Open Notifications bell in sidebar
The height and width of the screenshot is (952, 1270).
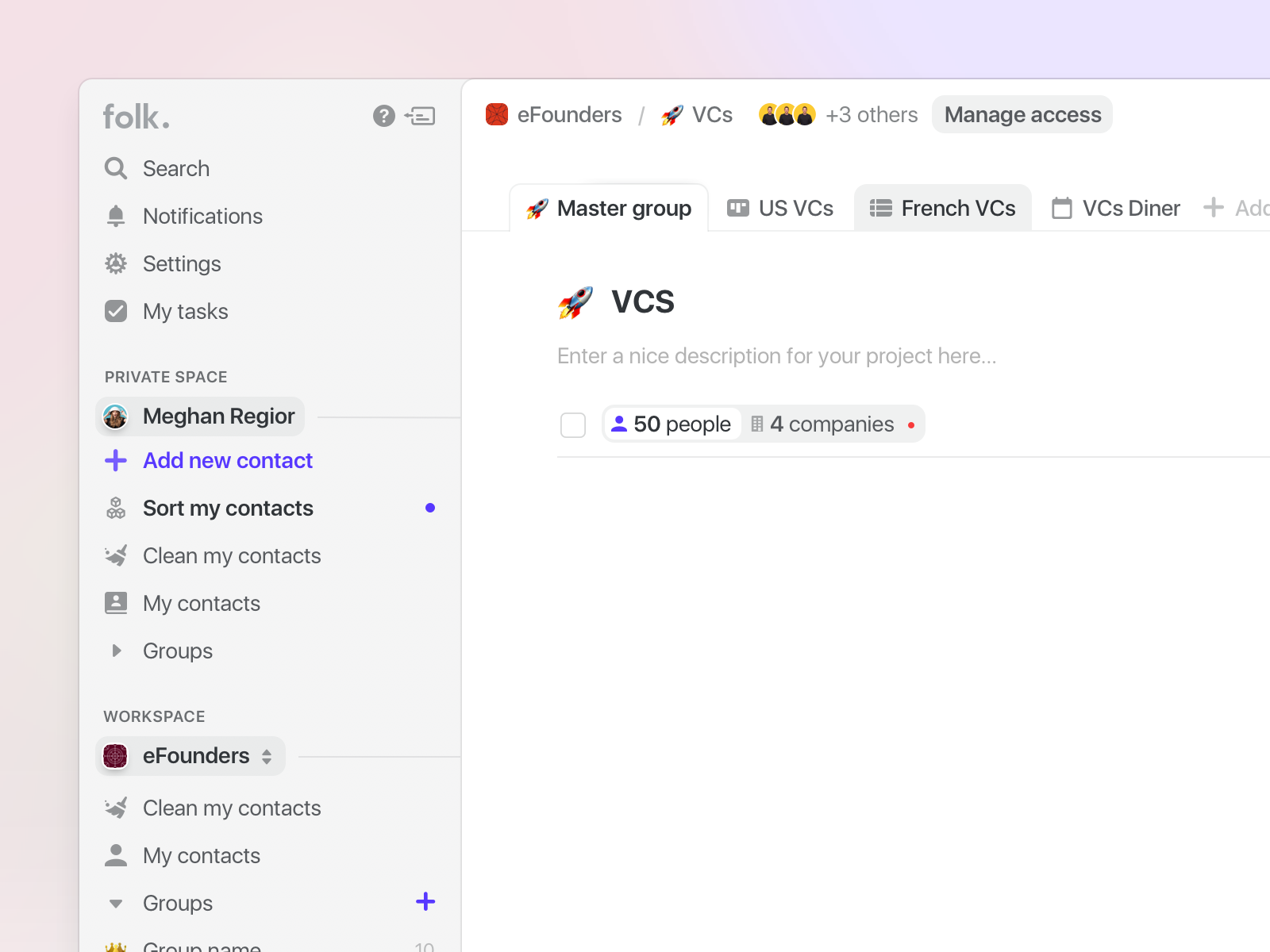(x=116, y=216)
